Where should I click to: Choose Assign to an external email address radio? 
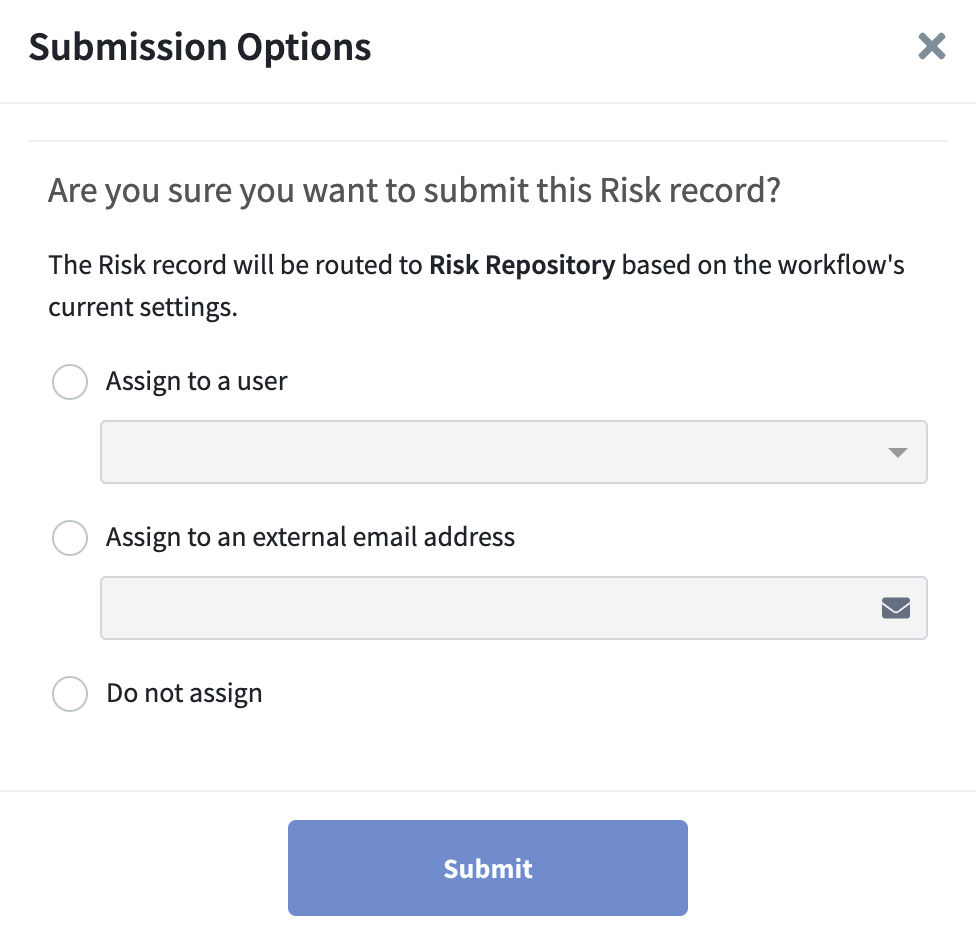point(70,538)
